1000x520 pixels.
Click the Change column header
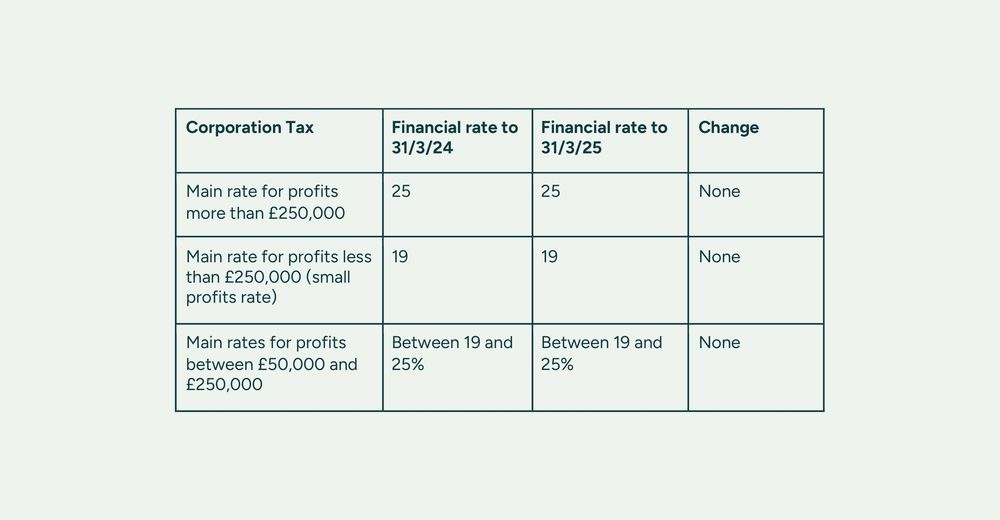click(728, 128)
